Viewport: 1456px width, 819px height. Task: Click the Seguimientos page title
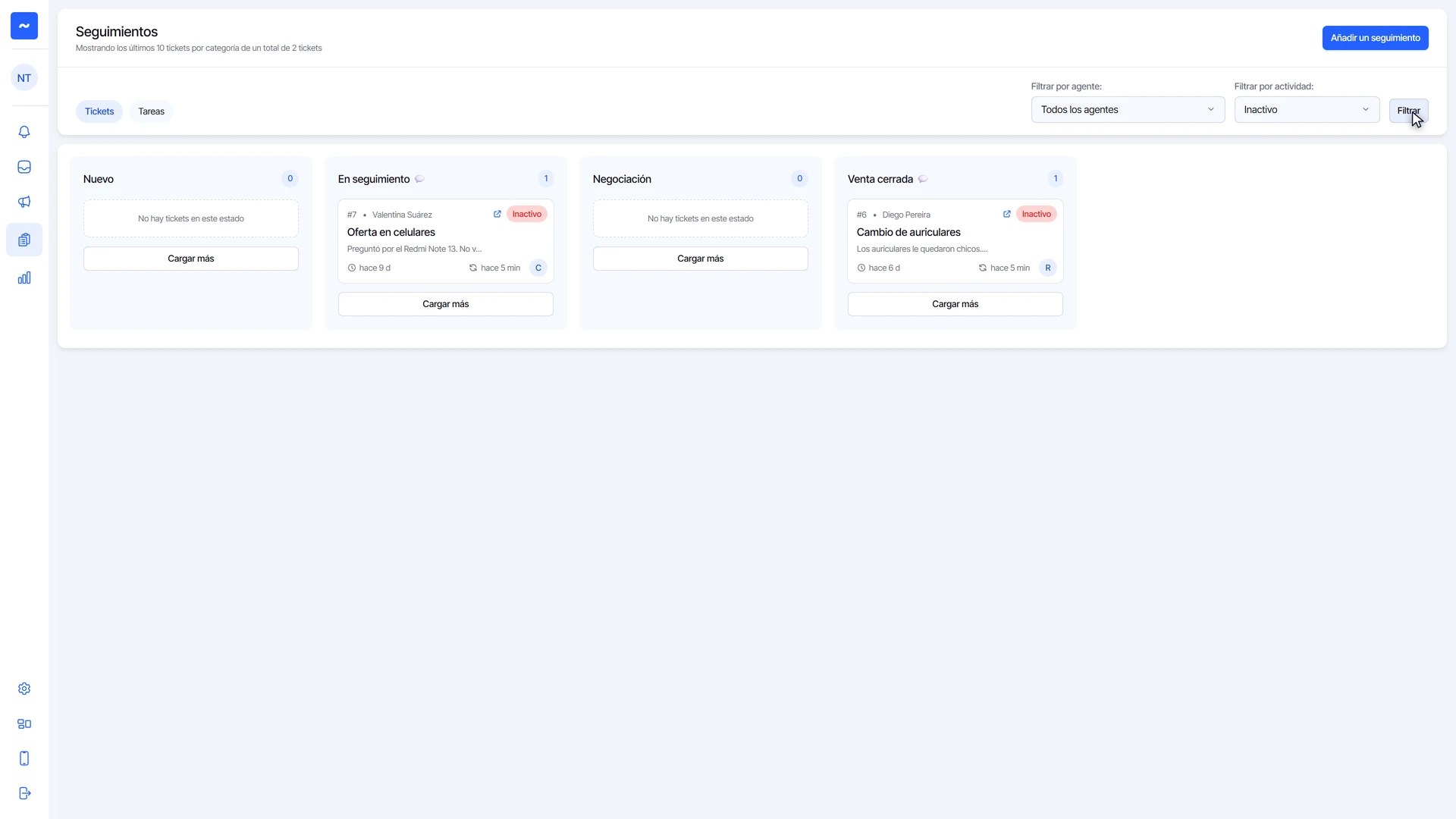point(117,32)
